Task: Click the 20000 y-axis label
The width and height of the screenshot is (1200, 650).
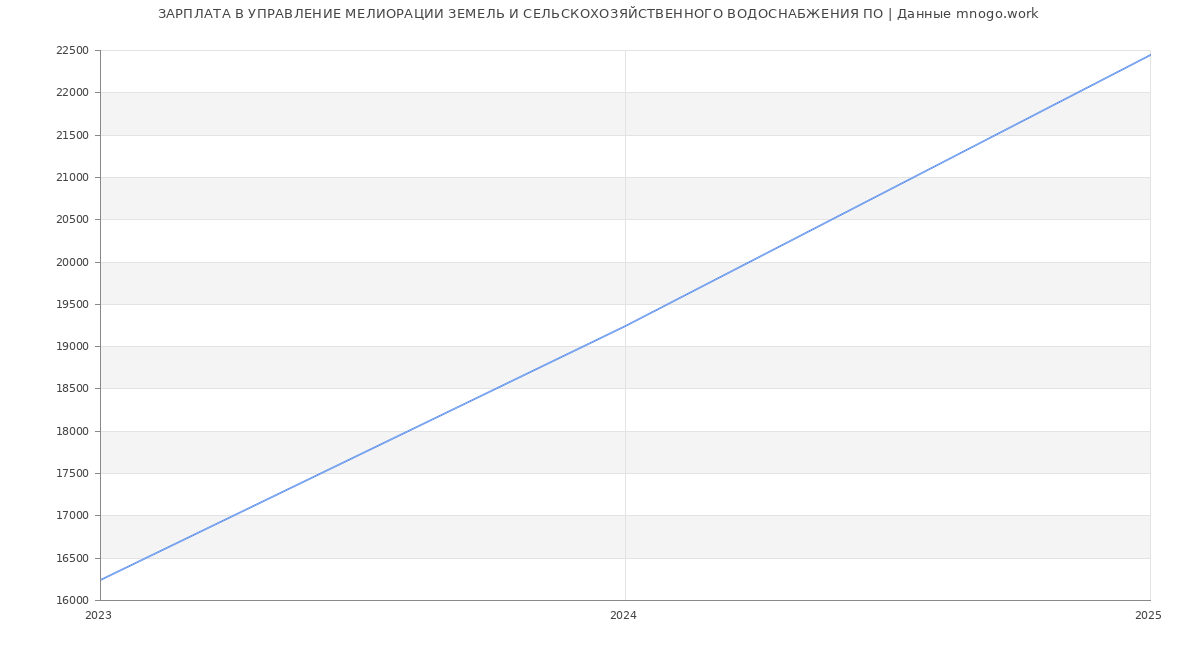Action: click(72, 262)
